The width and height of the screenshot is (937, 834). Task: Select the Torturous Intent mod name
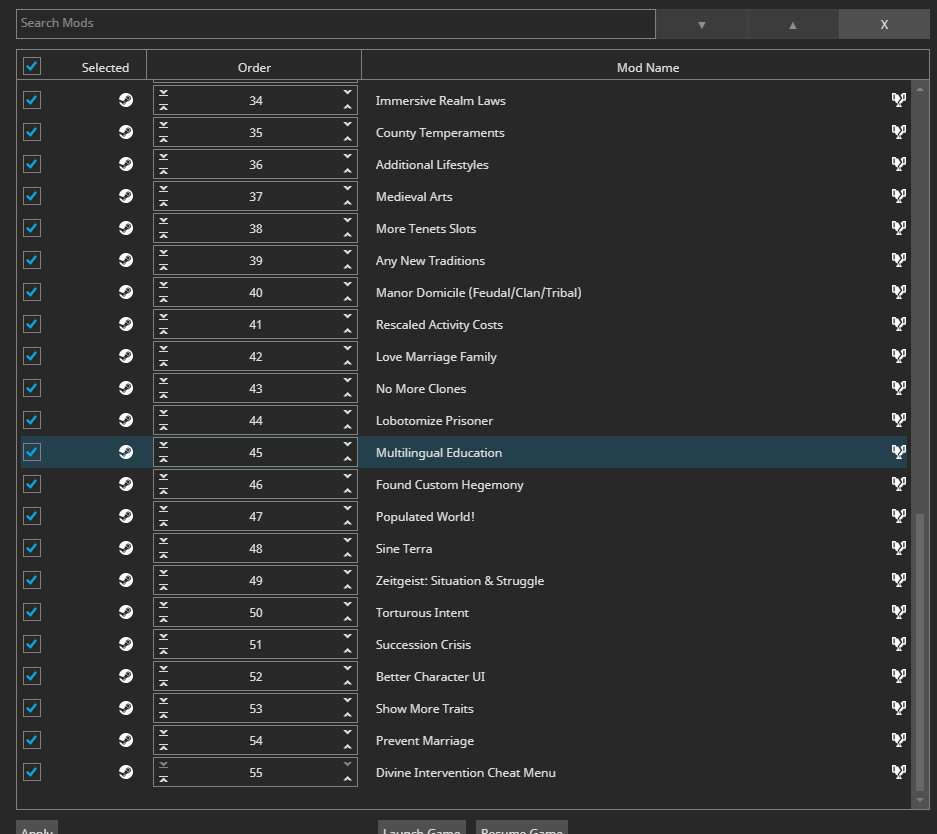coord(422,612)
